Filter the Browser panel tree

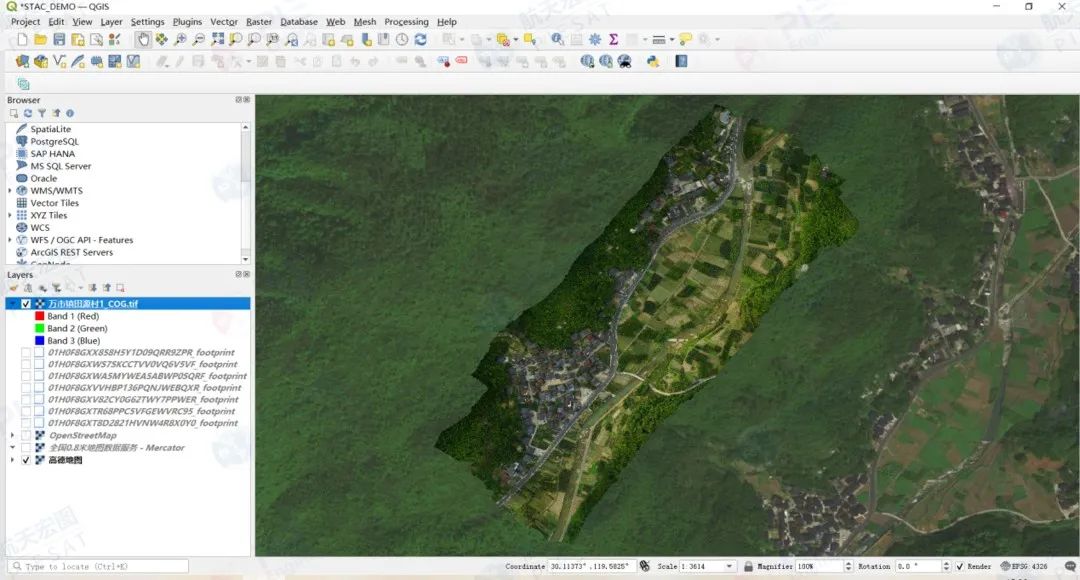point(41,113)
